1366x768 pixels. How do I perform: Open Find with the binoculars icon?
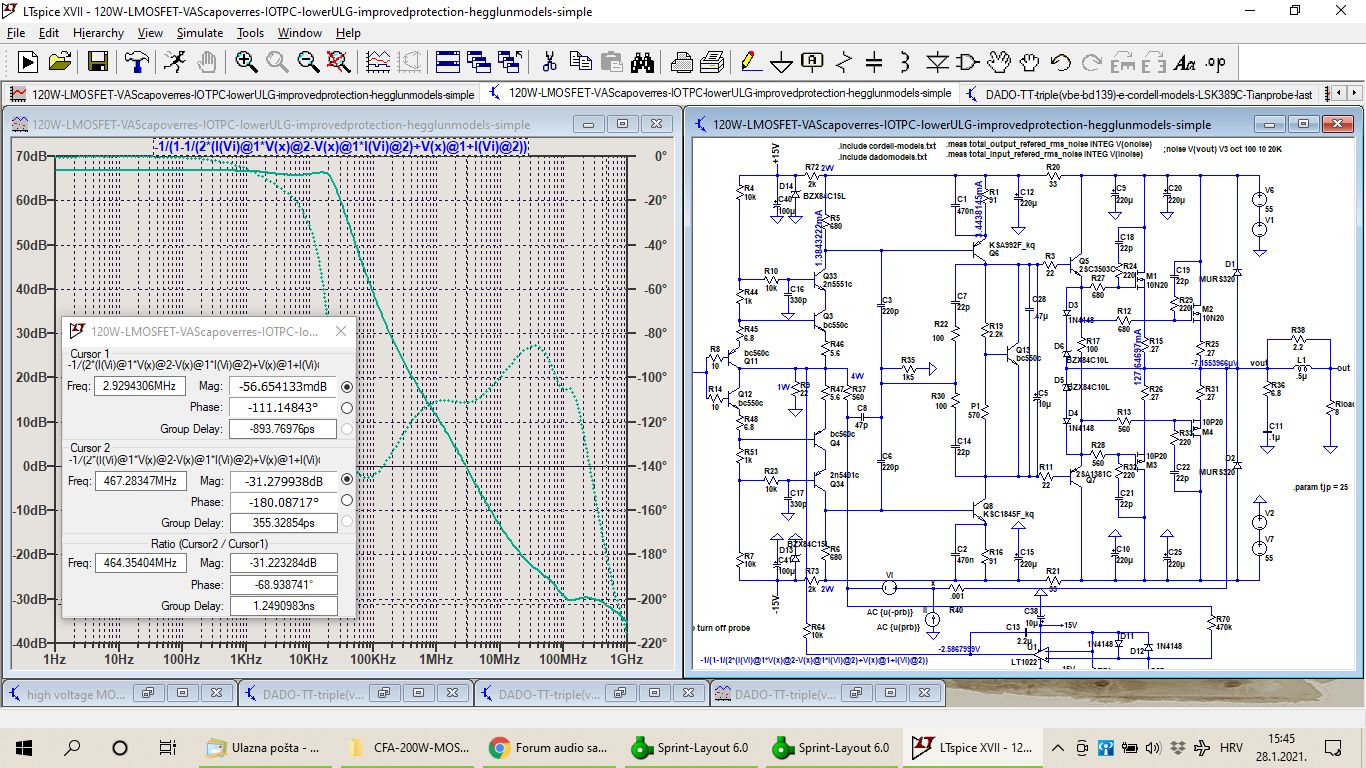[x=642, y=62]
